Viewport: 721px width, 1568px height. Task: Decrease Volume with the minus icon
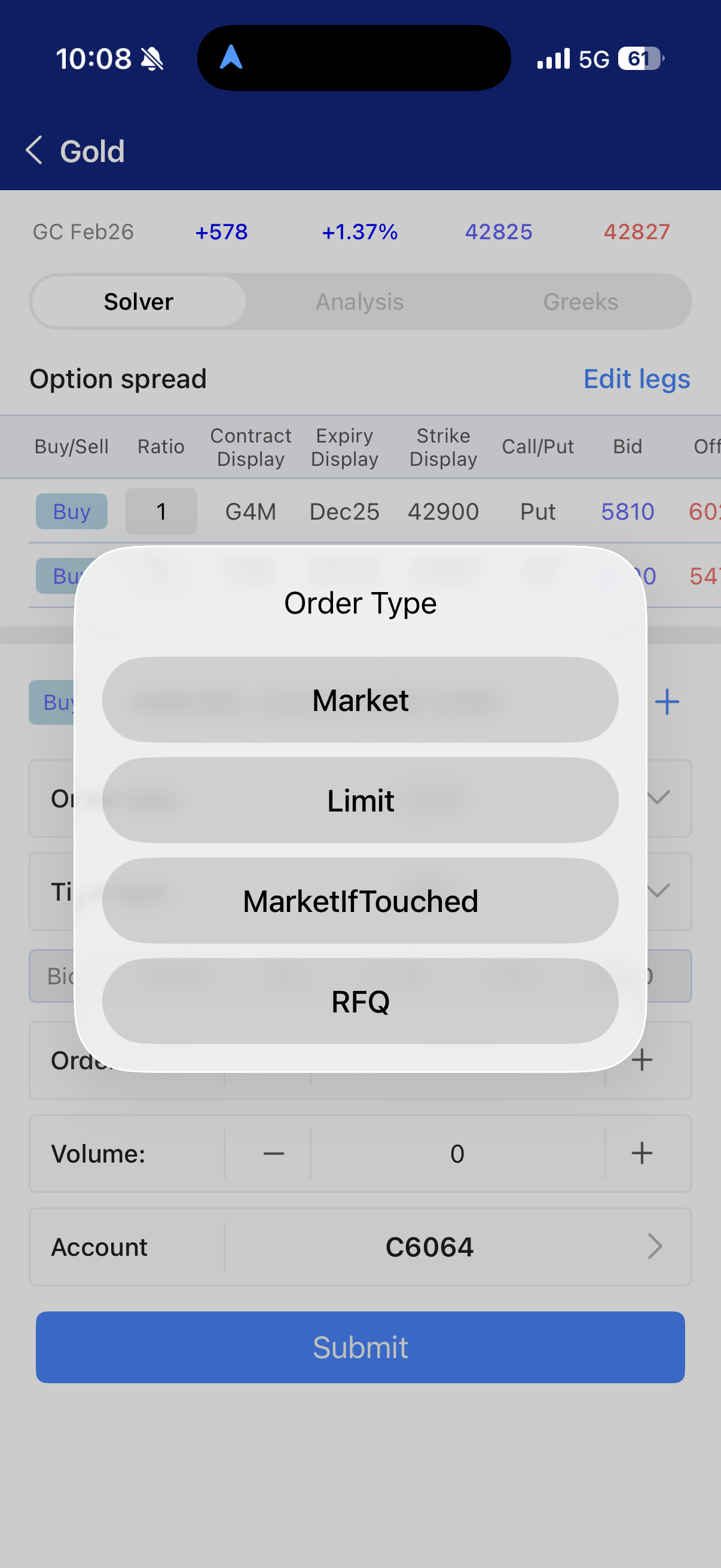(x=273, y=1154)
